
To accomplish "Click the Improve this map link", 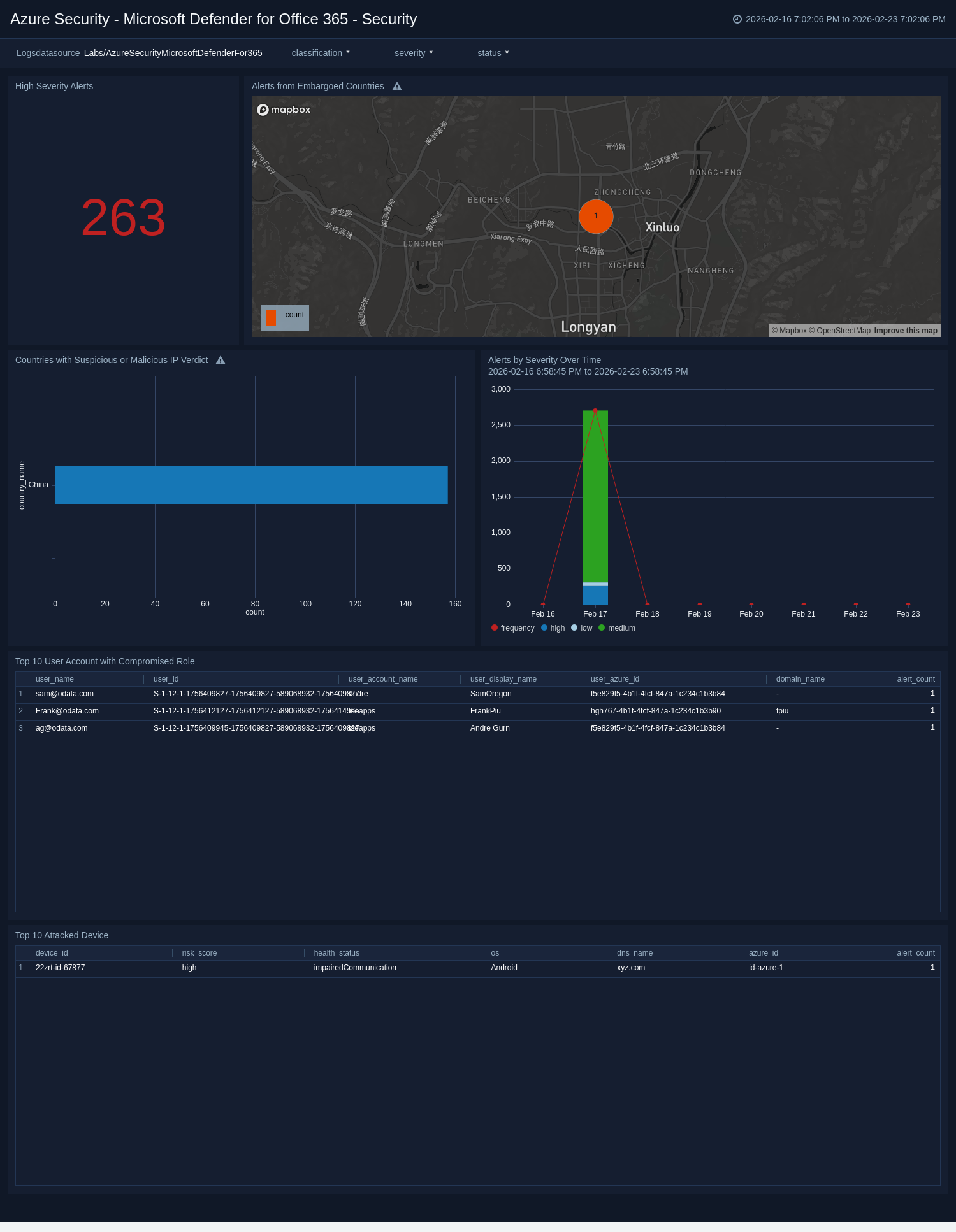I will coord(906,331).
